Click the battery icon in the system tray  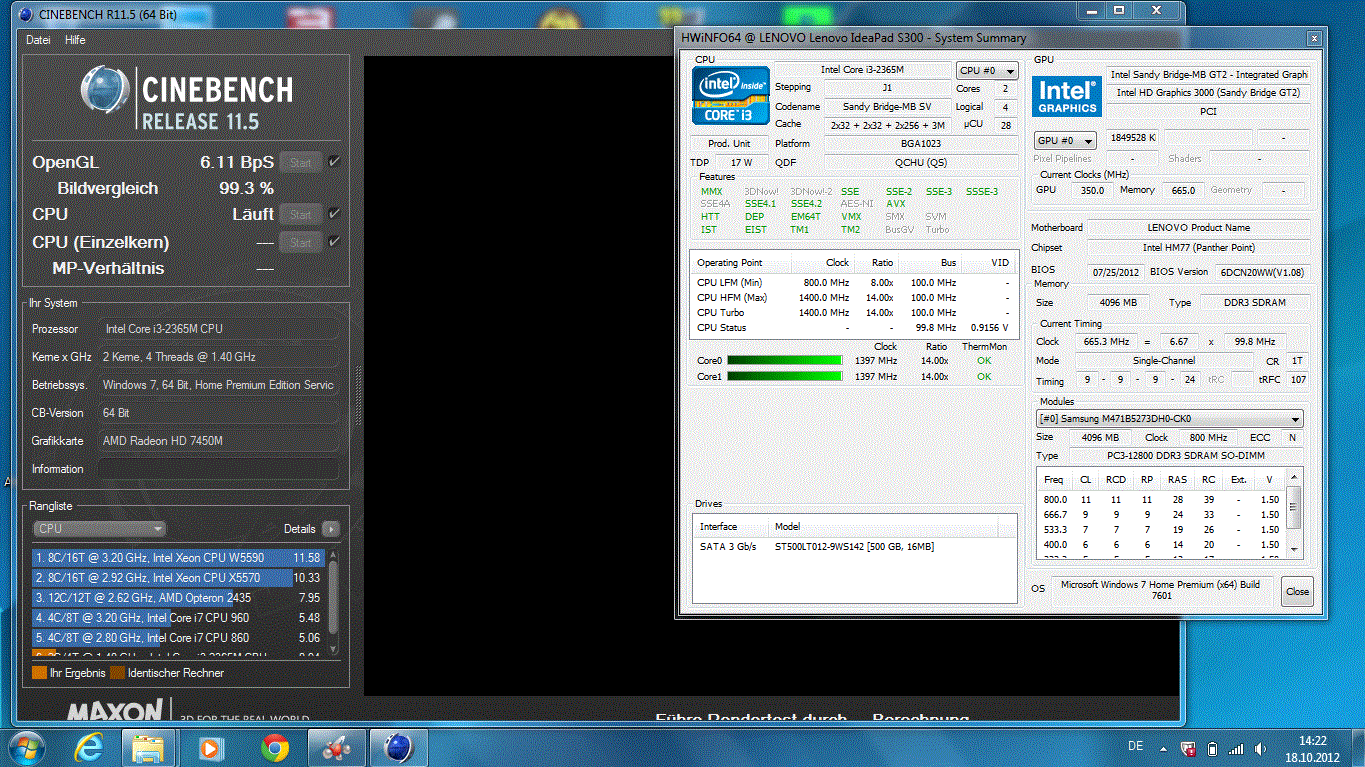[1212, 748]
